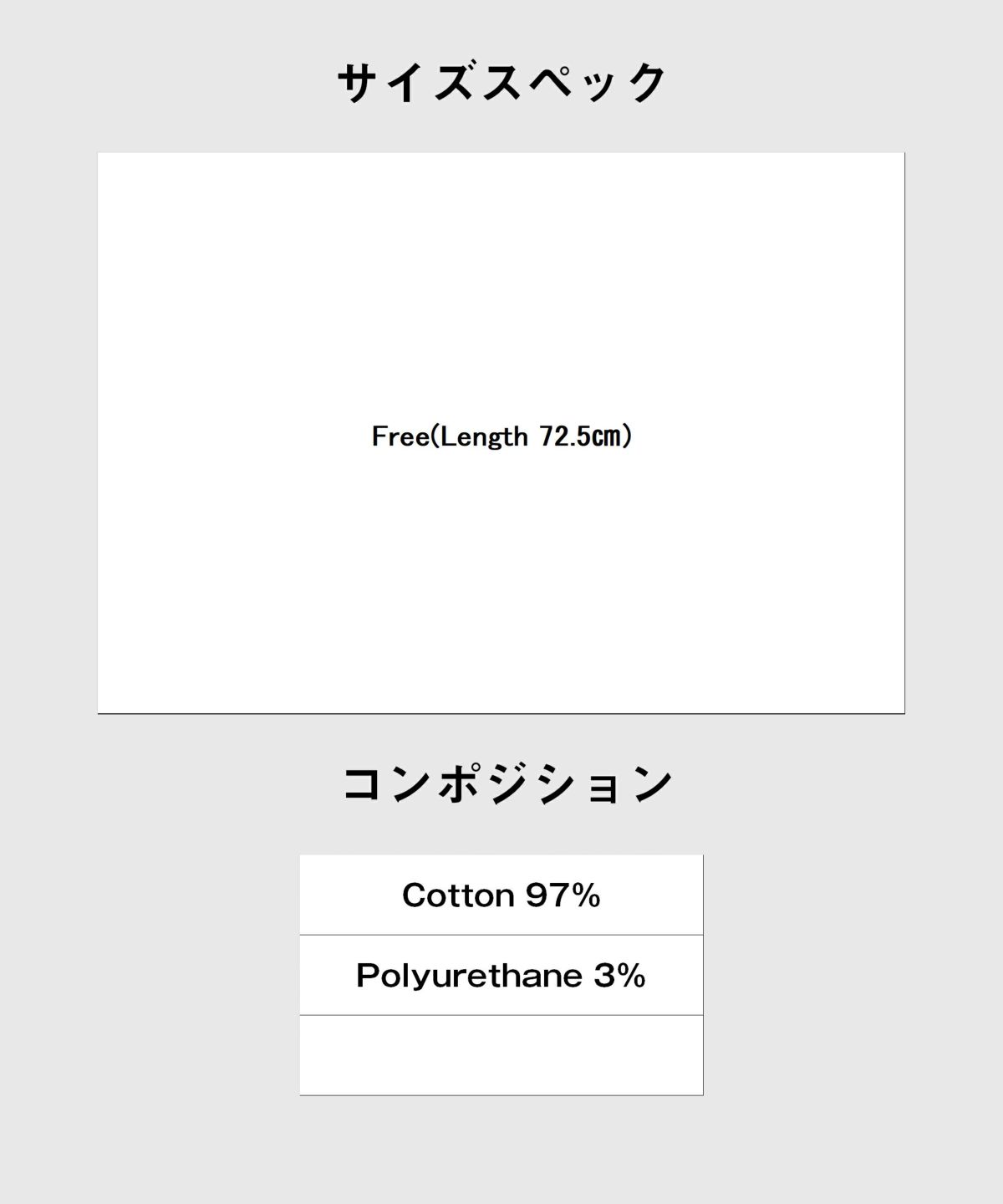Click the empty third composition row

point(501,1055)
